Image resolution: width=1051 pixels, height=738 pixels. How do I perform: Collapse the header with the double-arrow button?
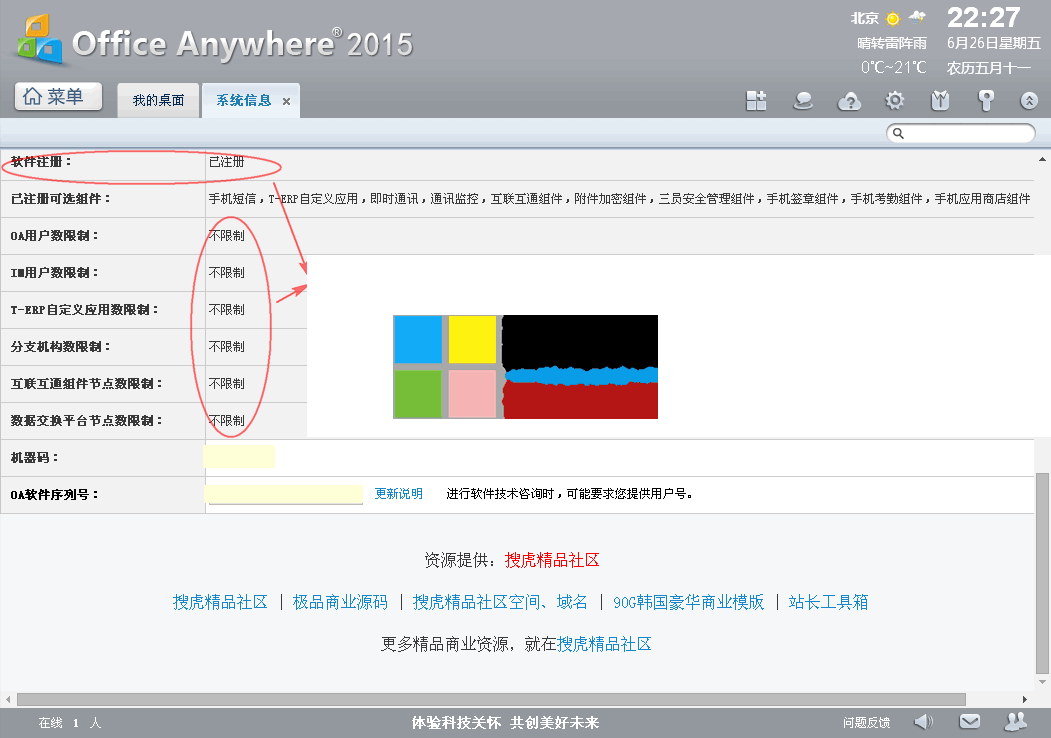(x=1029, y=100)
